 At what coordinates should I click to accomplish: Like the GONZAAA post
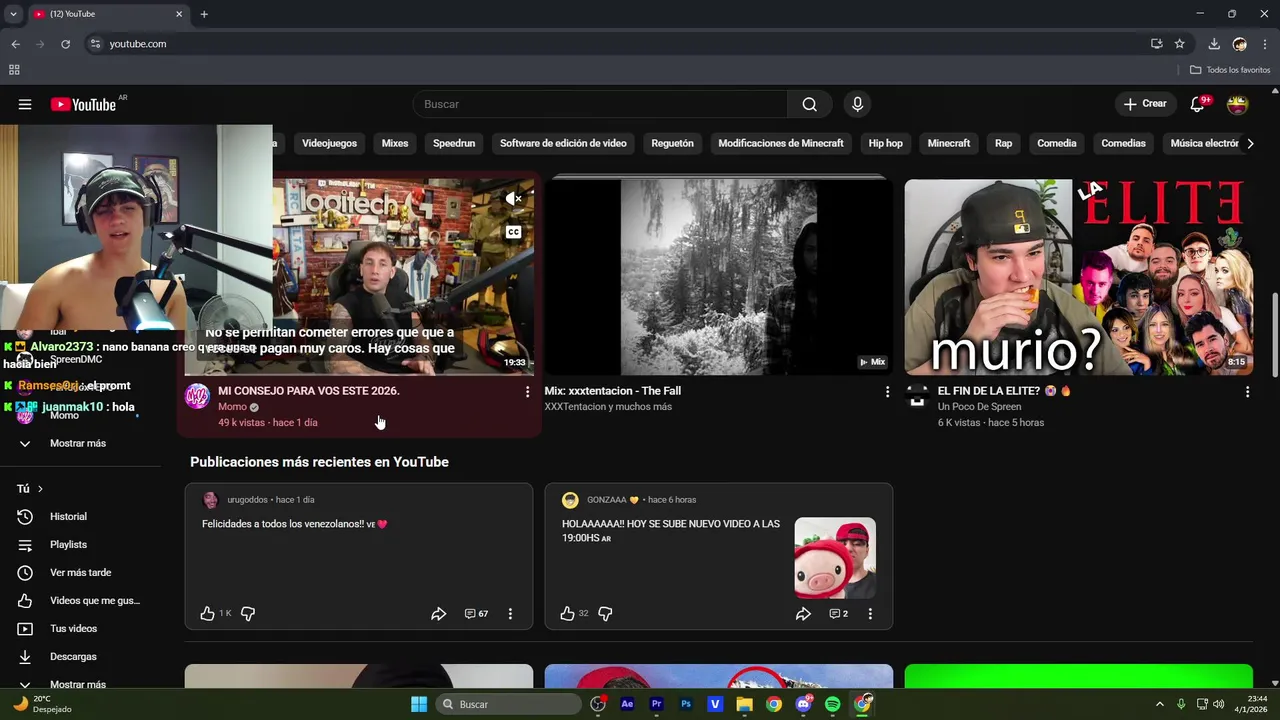(x=567, y=613)
